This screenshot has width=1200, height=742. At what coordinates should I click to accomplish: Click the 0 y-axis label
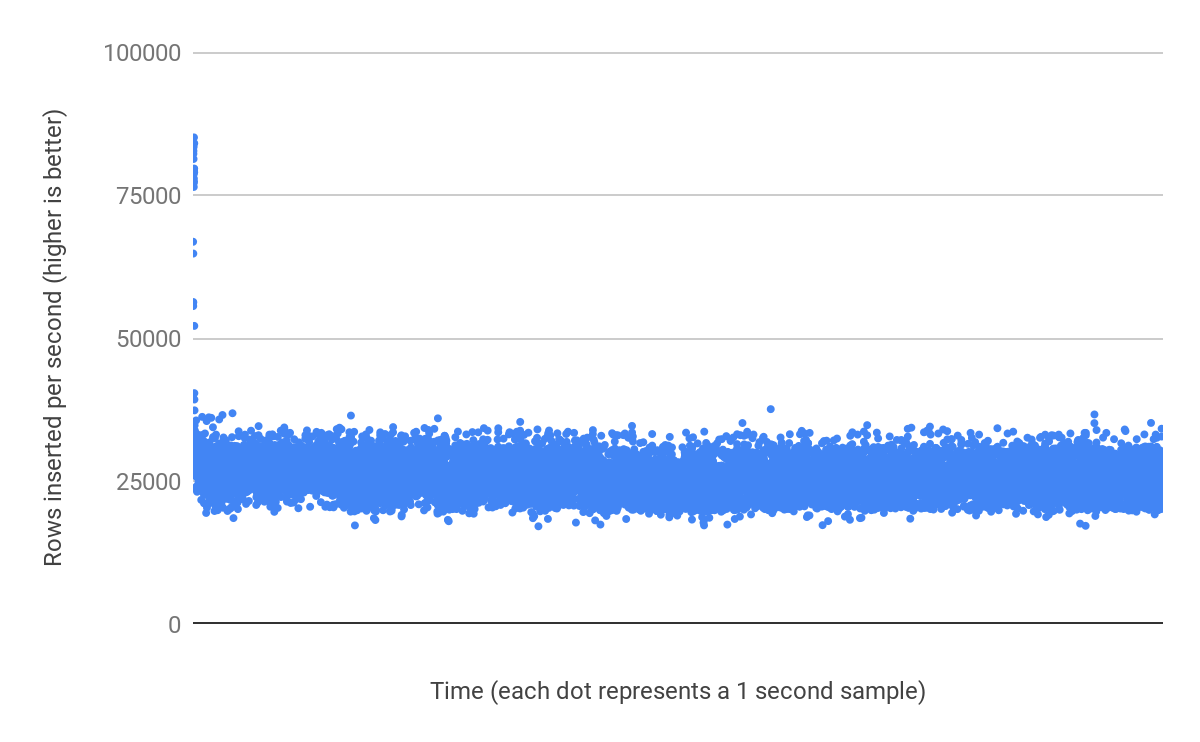pyautogui.click(x=174, y=625)
